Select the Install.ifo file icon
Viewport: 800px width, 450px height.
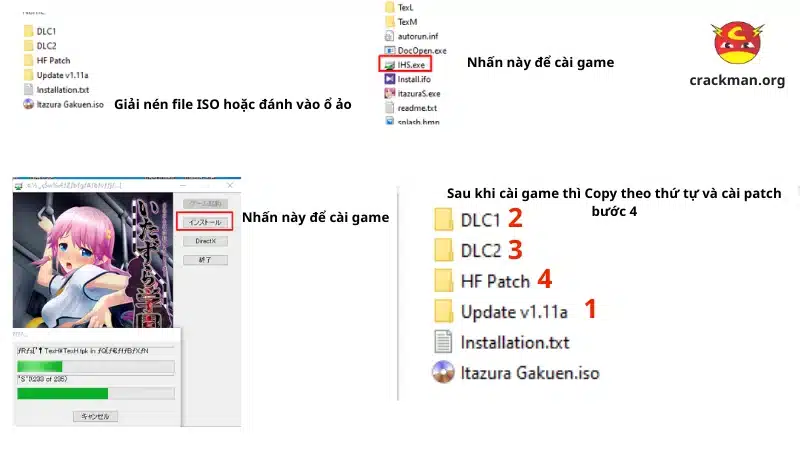[x=390, y=79]
